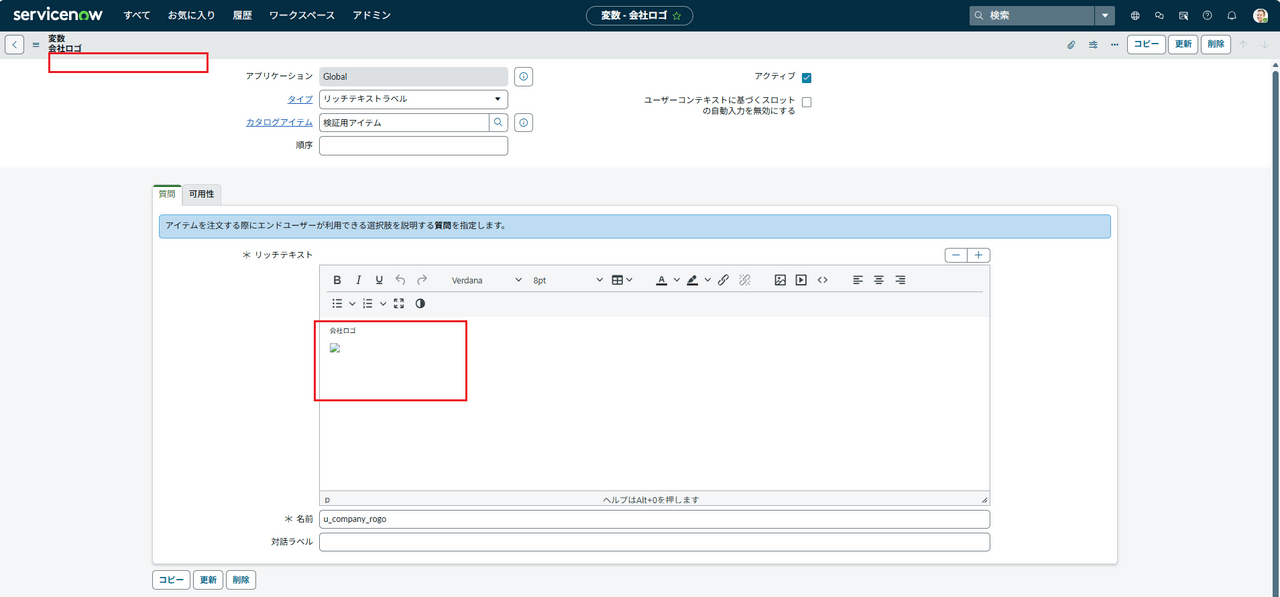Switch to the 可用性 tab
The height and width of the screenshot is (597, 1280).
coord(201,193)
